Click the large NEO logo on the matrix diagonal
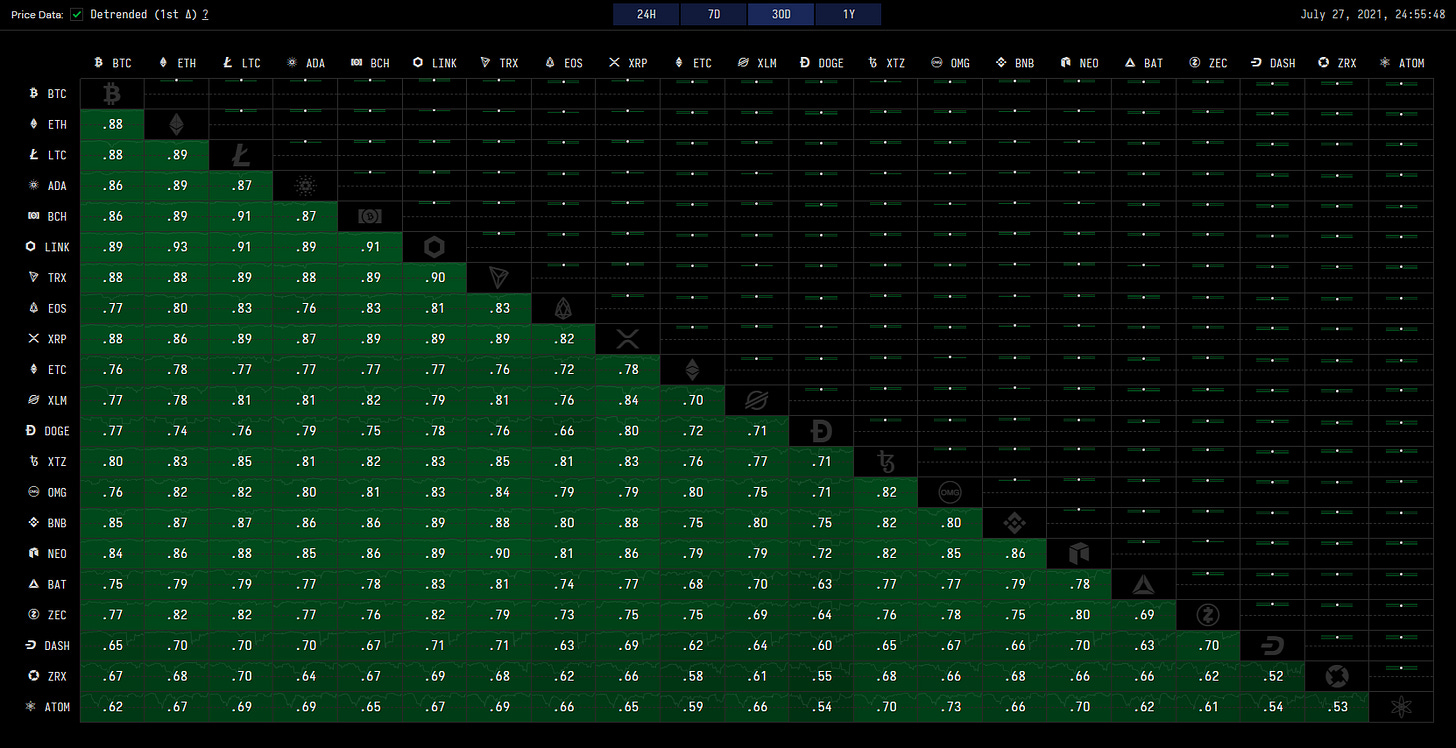The width and height of the screenshot is (1456, 748). (1079, 554)
